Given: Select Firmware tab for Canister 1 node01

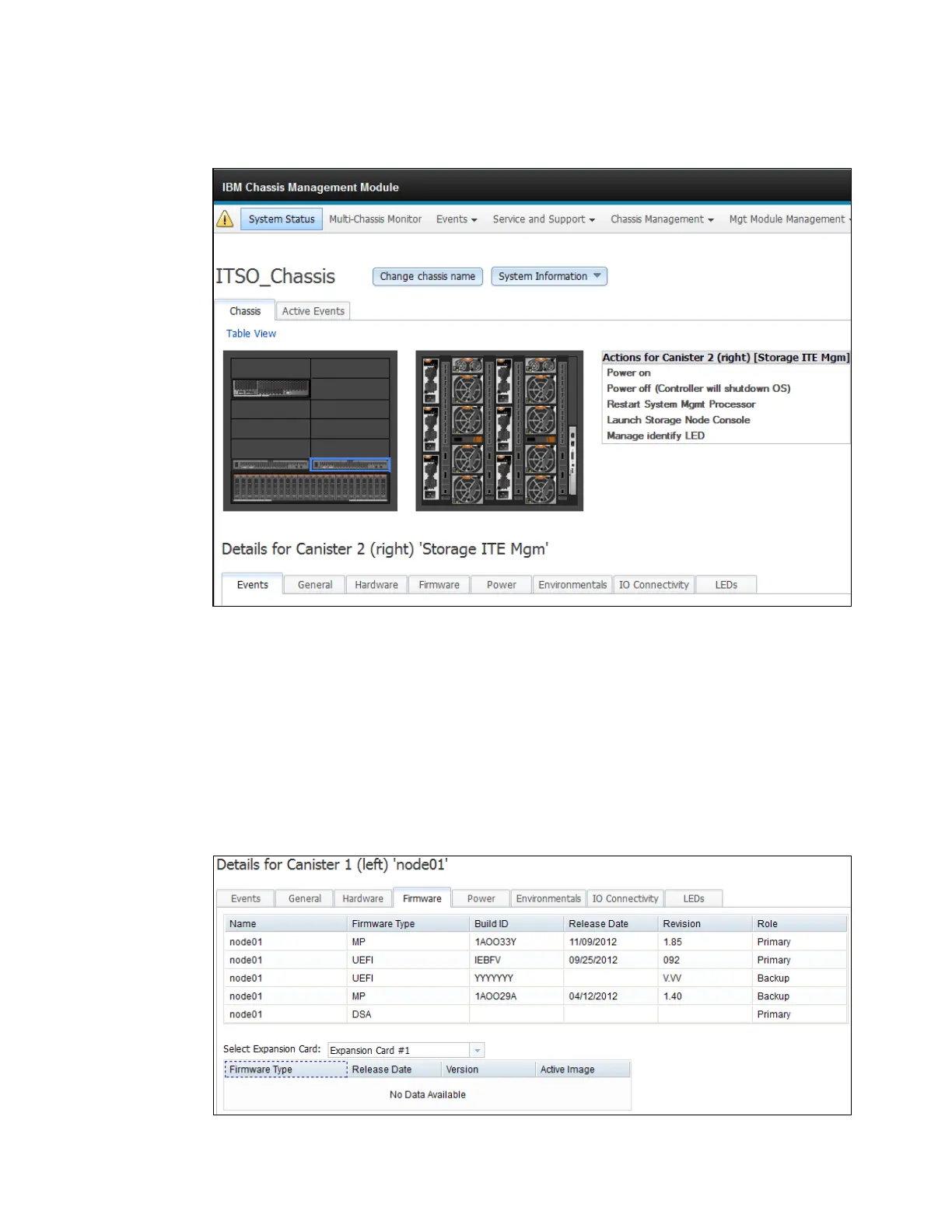Looking at the screenshot, I should [422, 898].
